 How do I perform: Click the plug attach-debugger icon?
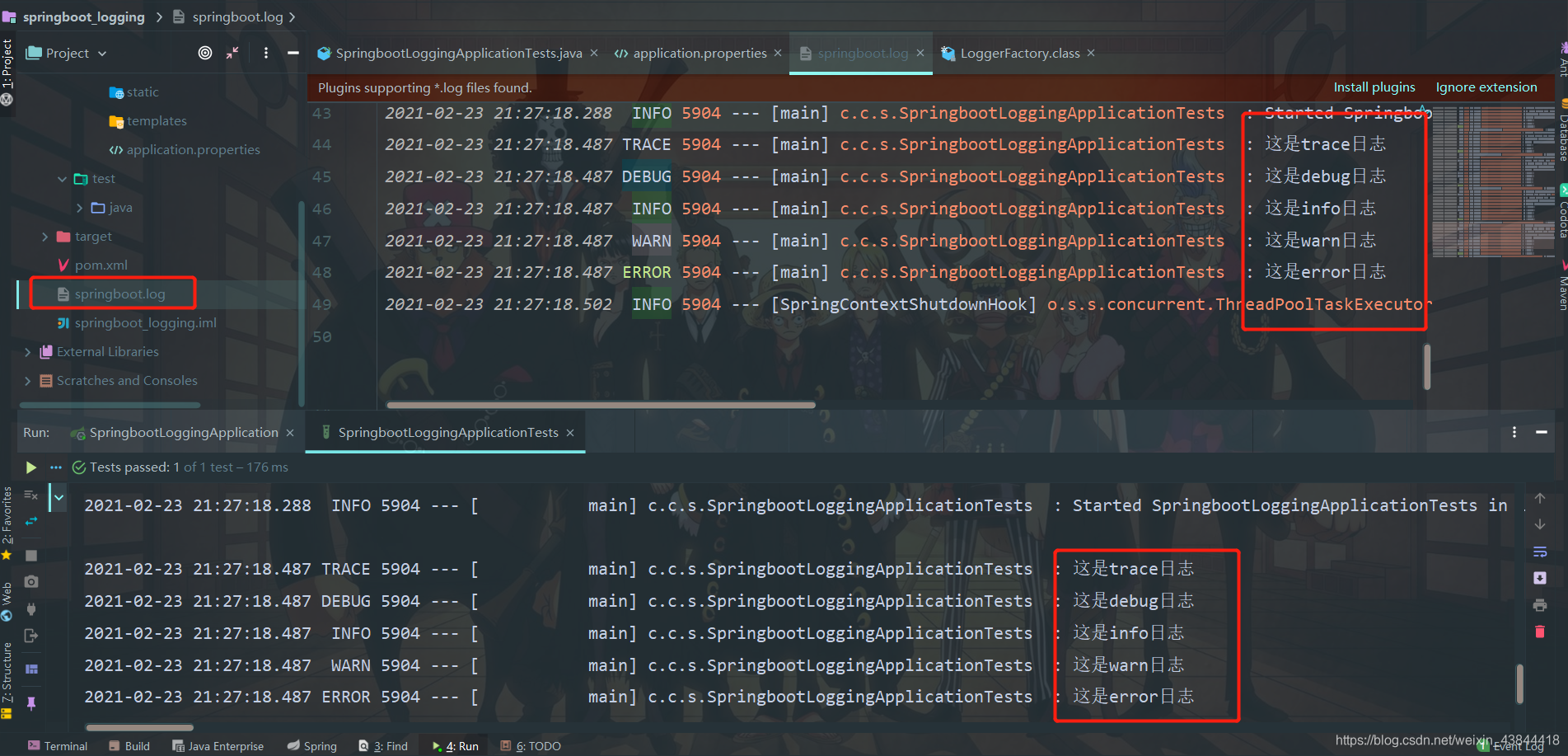[x=31, y=609]
